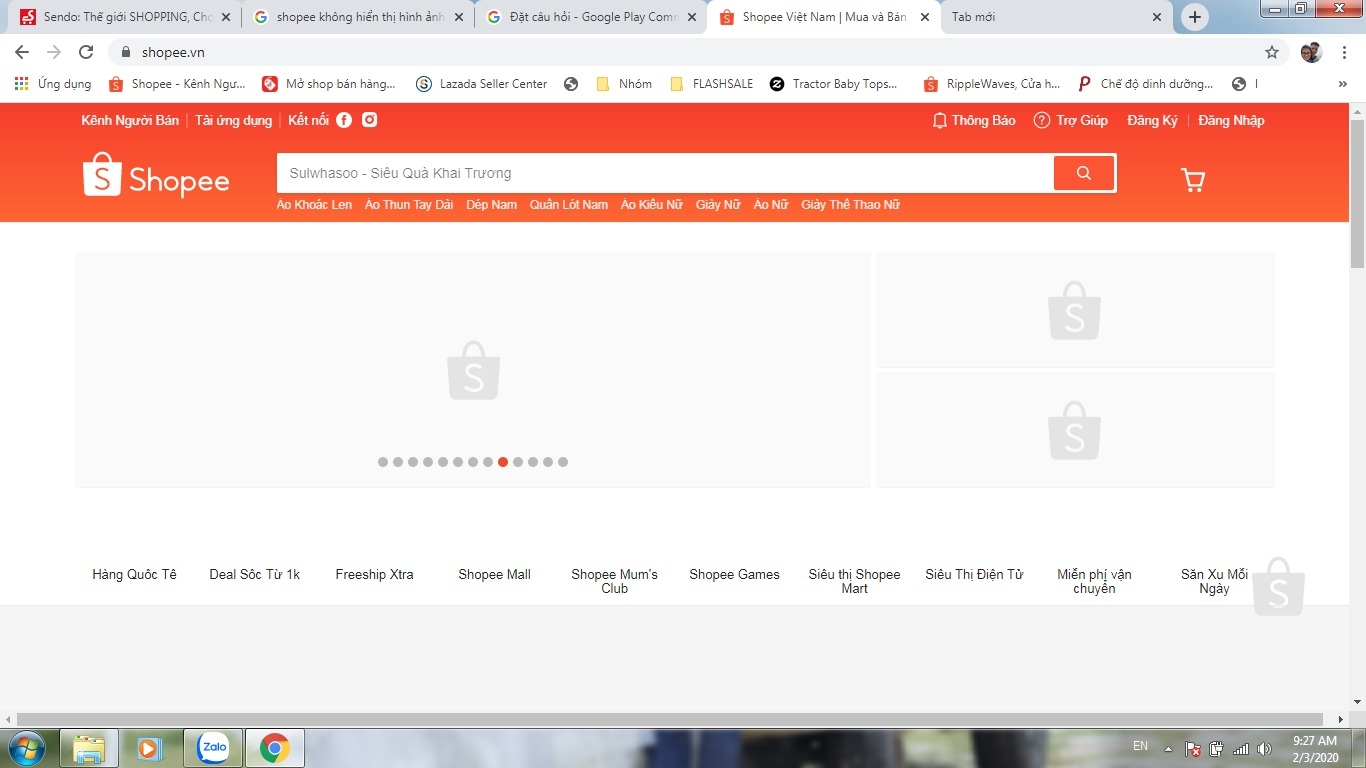Image resolution: width=1366 pixels, height=768 pixels.
Task: Open the shopping cart icon
Action: pos(1193,180)
